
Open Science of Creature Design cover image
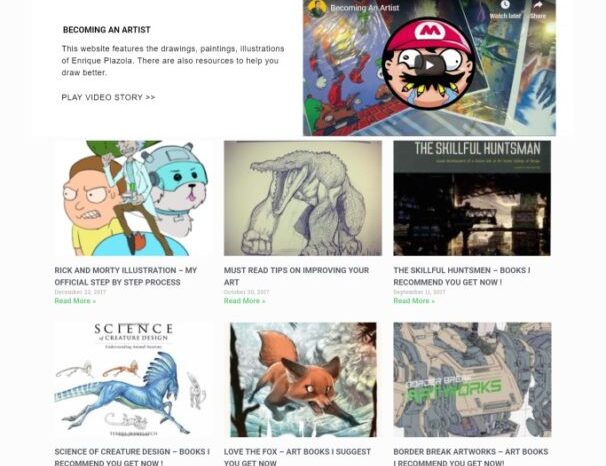coord(133,380)
